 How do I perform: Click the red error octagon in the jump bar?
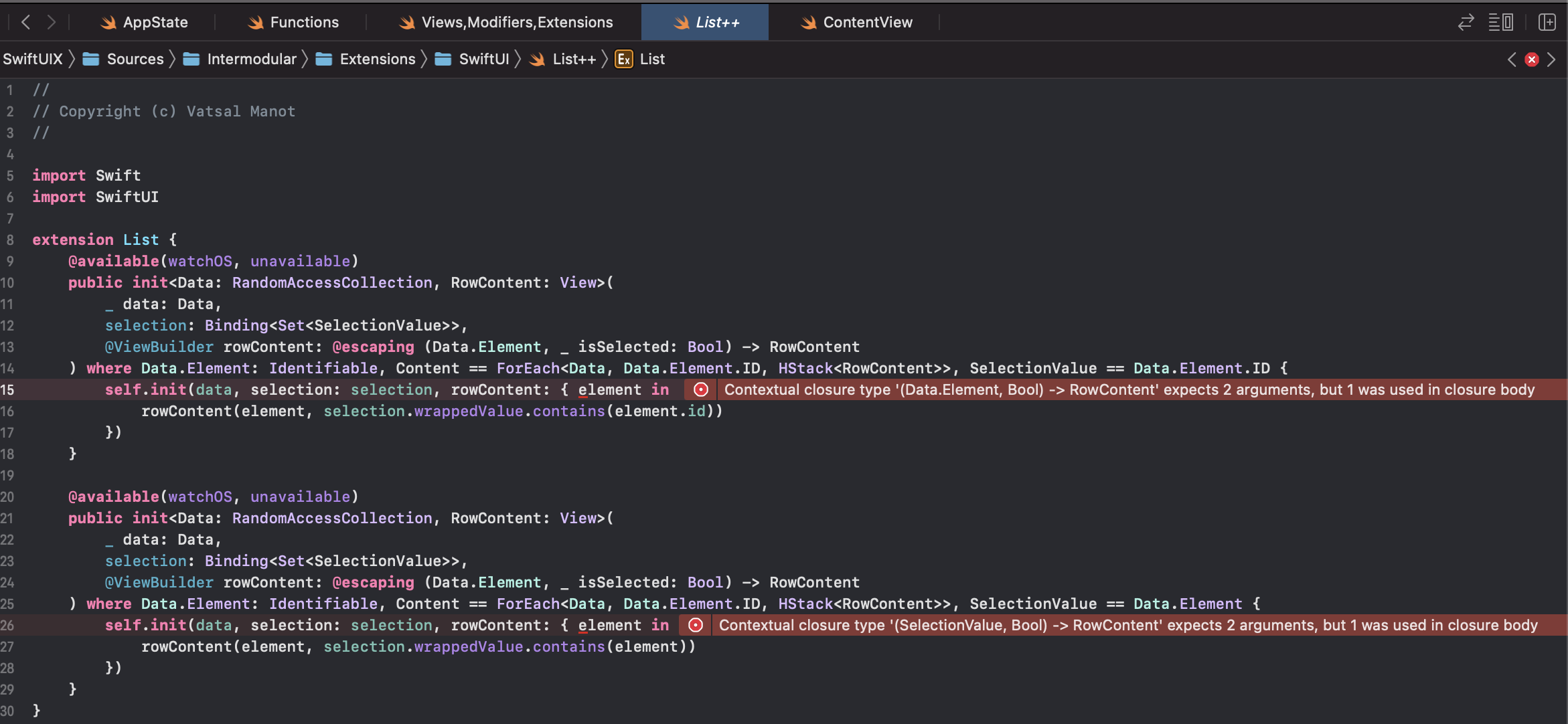click(x=1532, y=59)
